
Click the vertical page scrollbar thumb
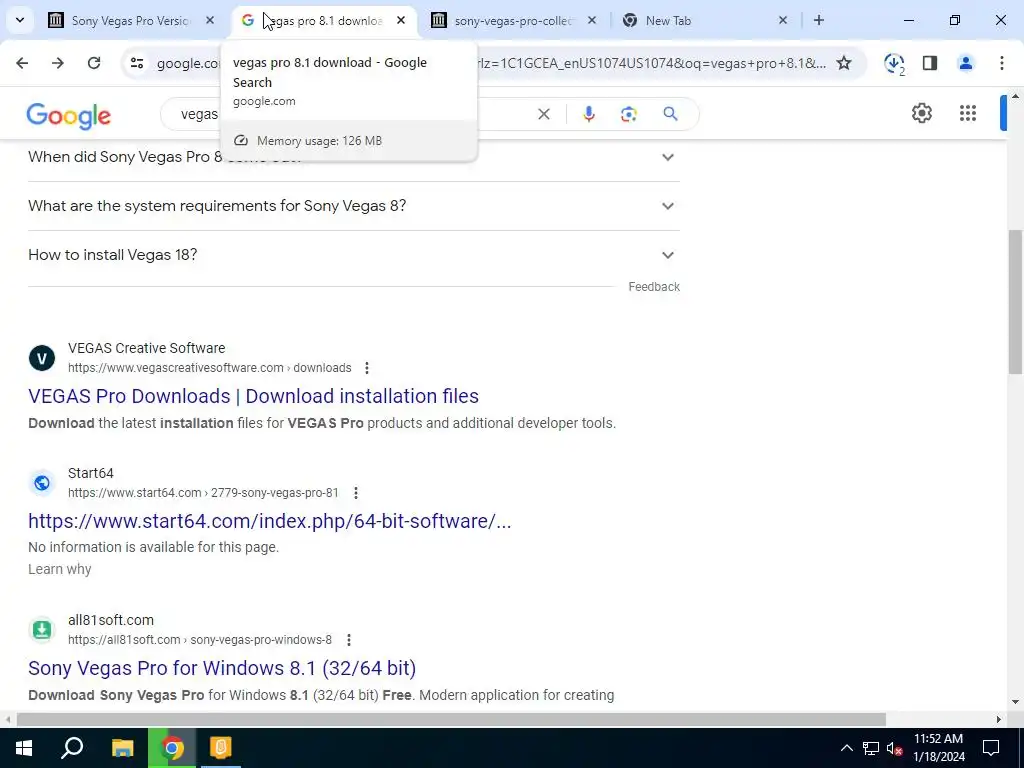pyautogui.click(x=1016, y=302)
